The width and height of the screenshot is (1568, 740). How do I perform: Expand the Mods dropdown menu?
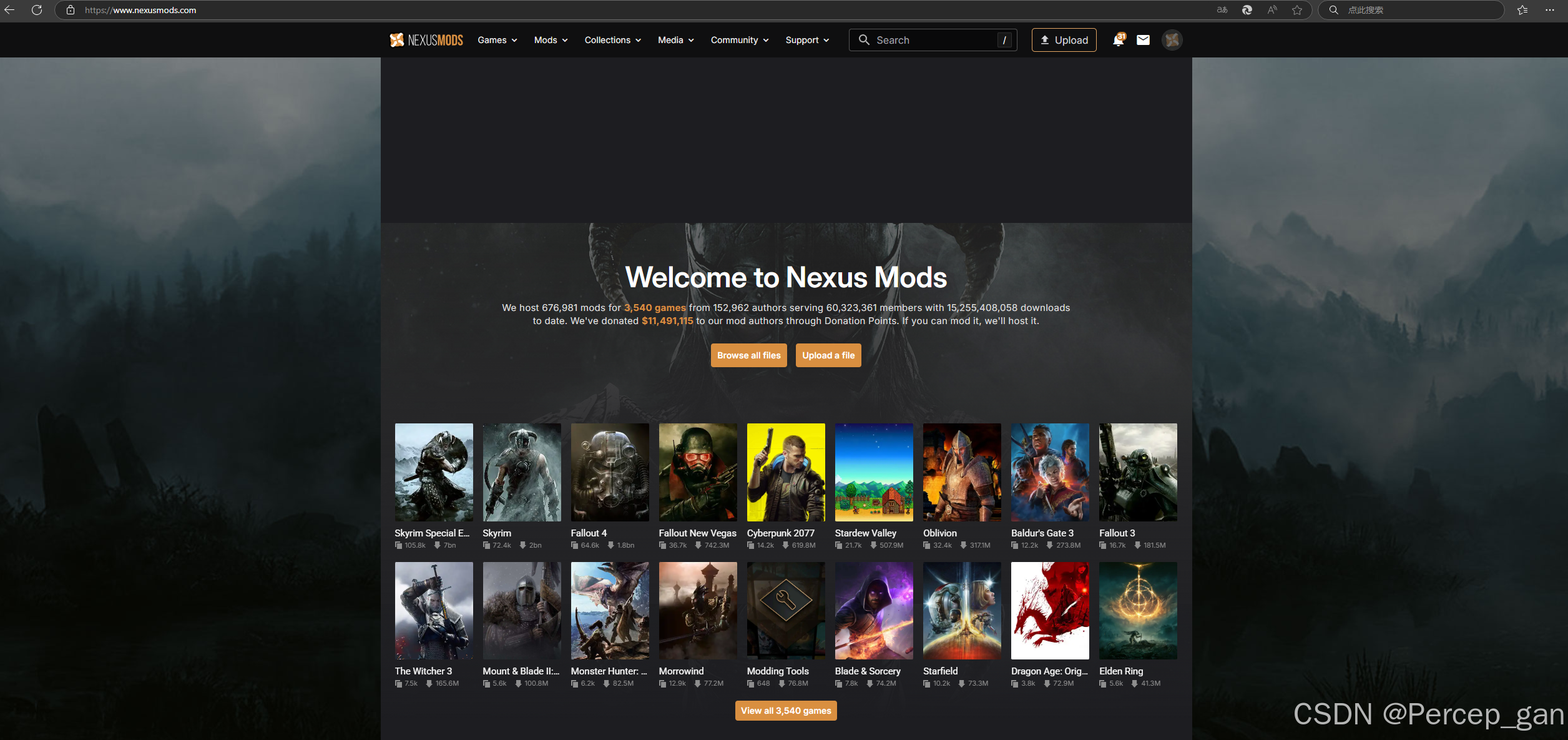pyautogui.click(x=551, y=40)
